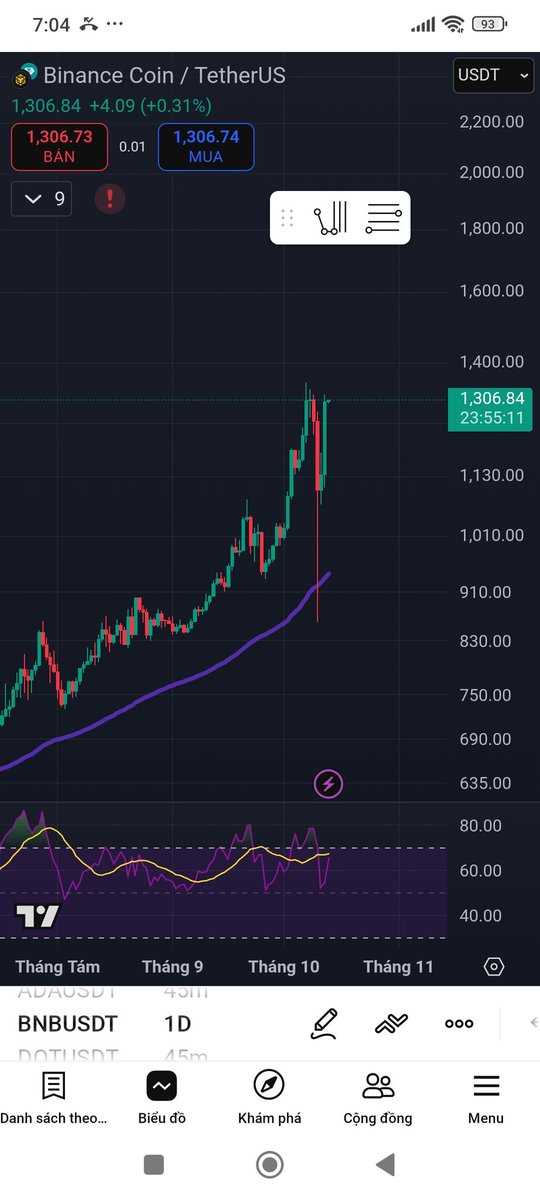Screen dimensions: 540x1200
Task: Tap the Android recent apps square button
Action: coord(154,1164)
